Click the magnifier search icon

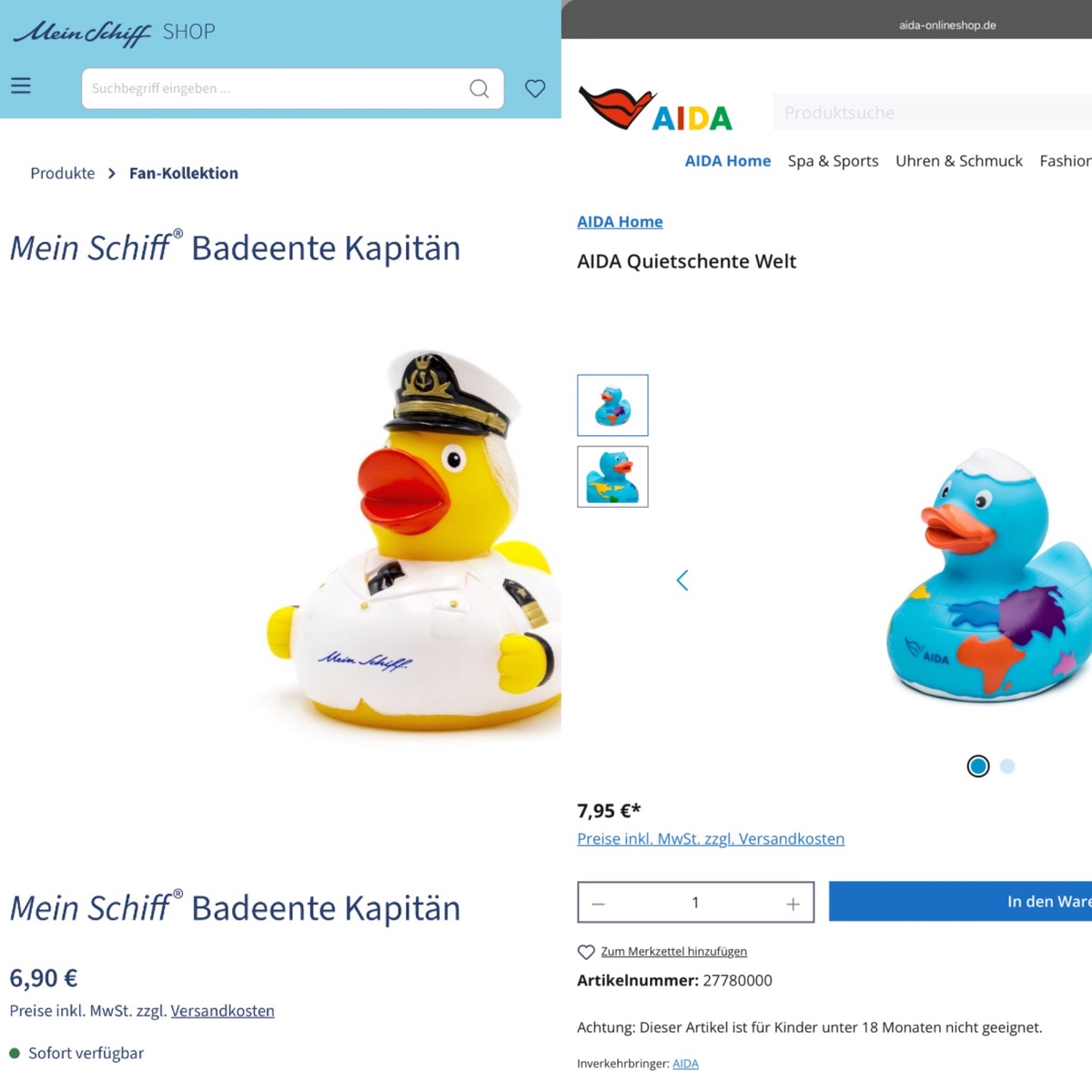point(480,88)
